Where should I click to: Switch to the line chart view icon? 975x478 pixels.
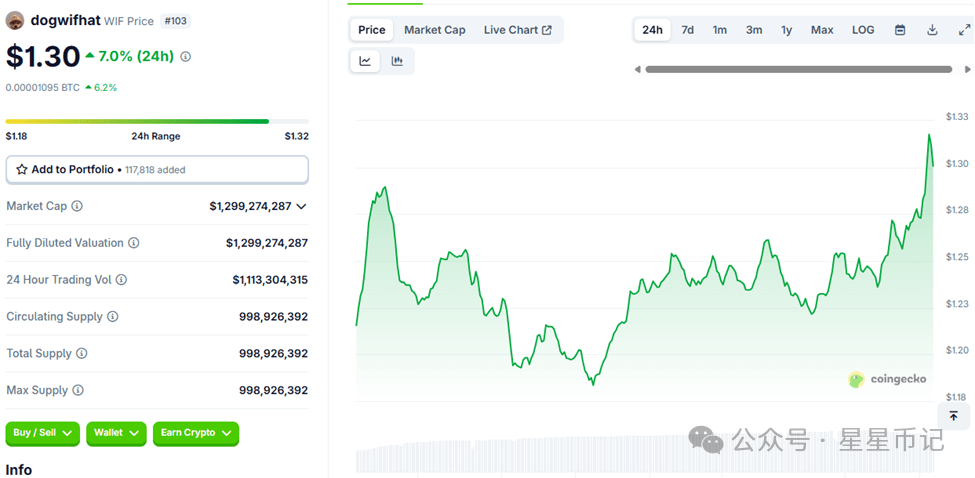pyautogui.click(x=365, y=61)
